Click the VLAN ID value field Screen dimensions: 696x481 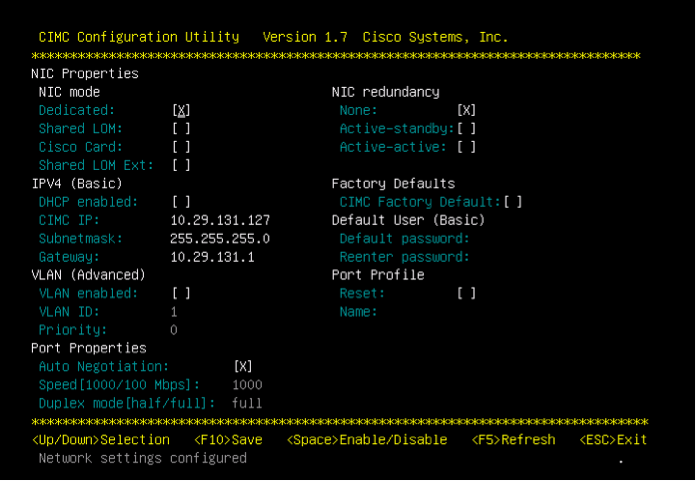pos(174,312)
